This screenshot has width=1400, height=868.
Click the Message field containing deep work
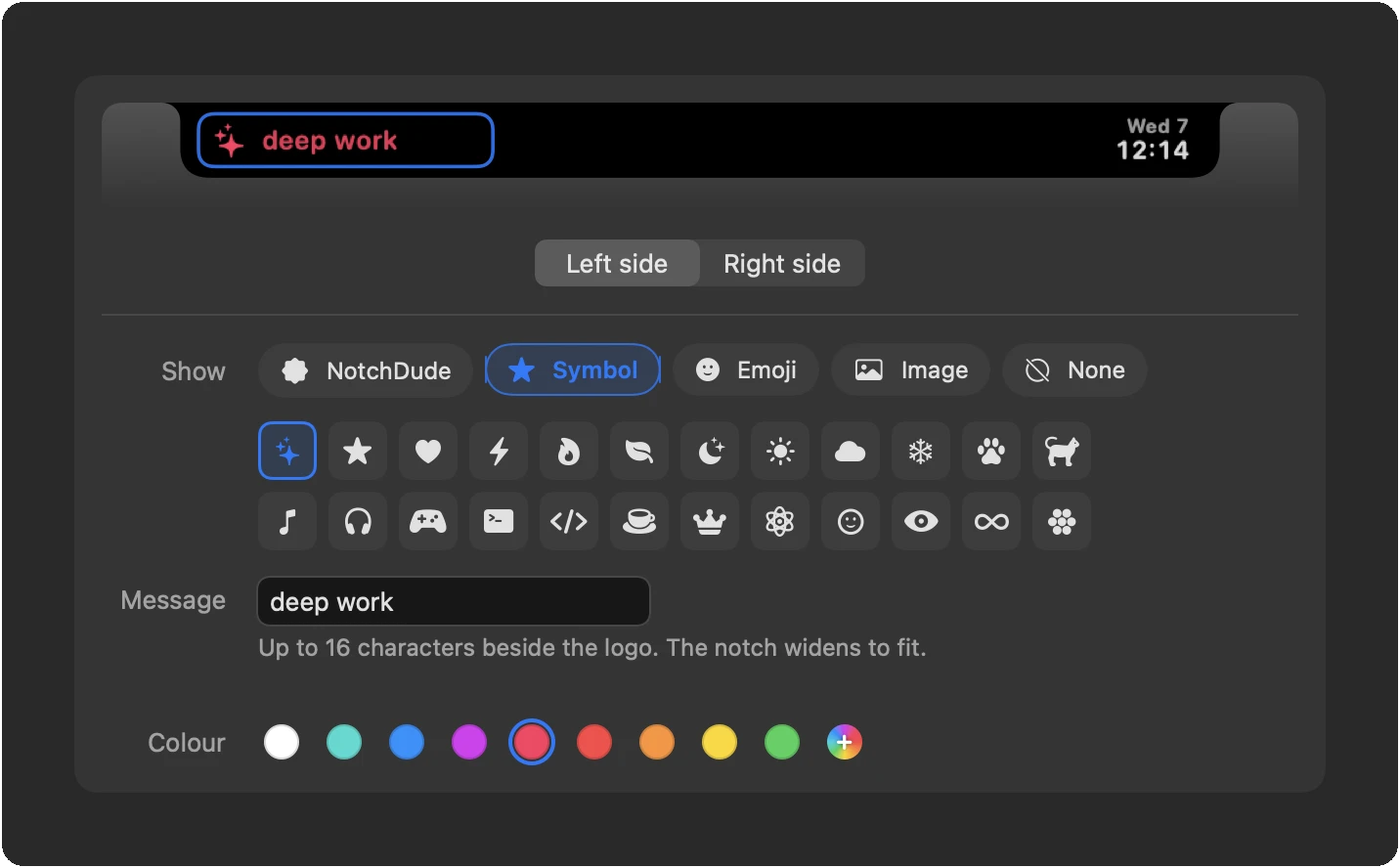454,601
